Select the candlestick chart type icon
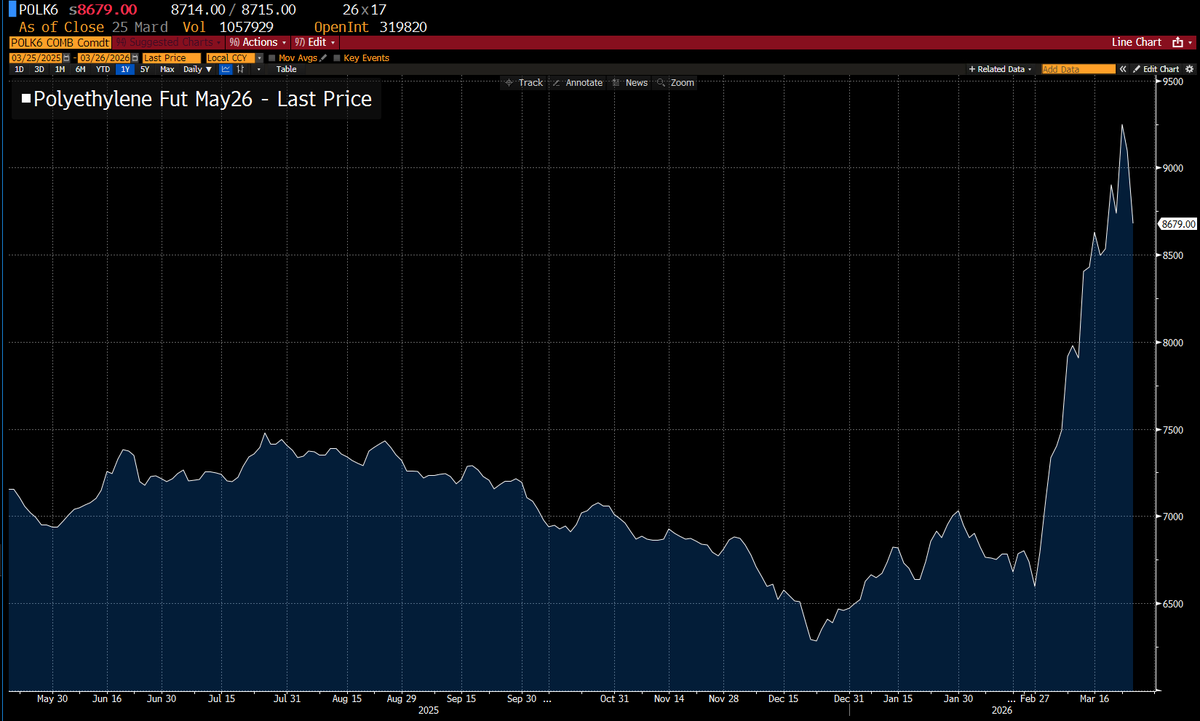1200x721 pixels. (x=240, y=69)
